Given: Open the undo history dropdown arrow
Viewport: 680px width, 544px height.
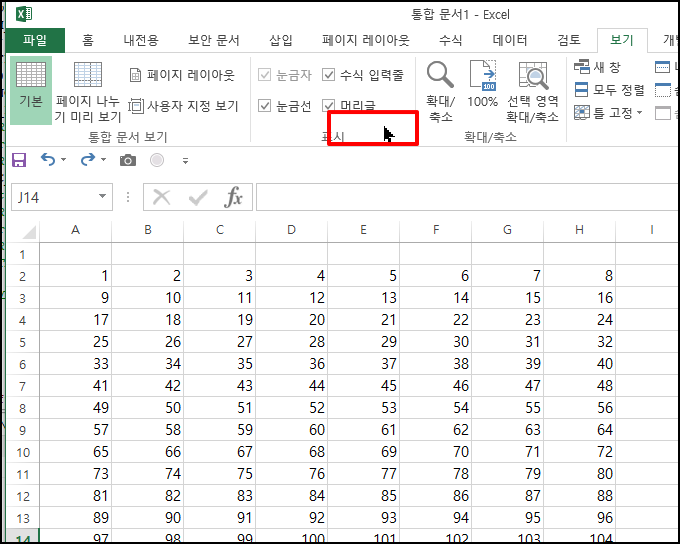Looking at the screenshot, I should click(x=63, y=160).
